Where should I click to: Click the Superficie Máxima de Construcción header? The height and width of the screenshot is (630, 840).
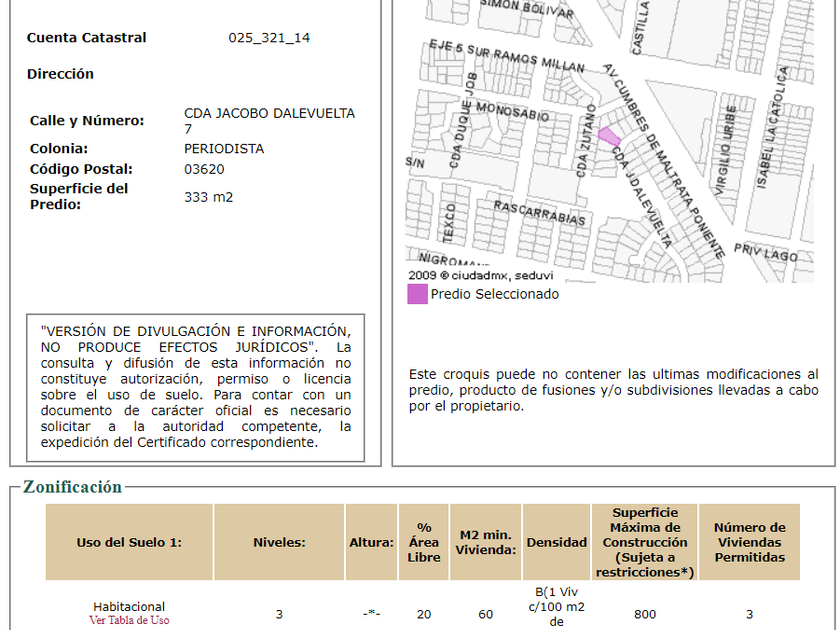(645, 542)
